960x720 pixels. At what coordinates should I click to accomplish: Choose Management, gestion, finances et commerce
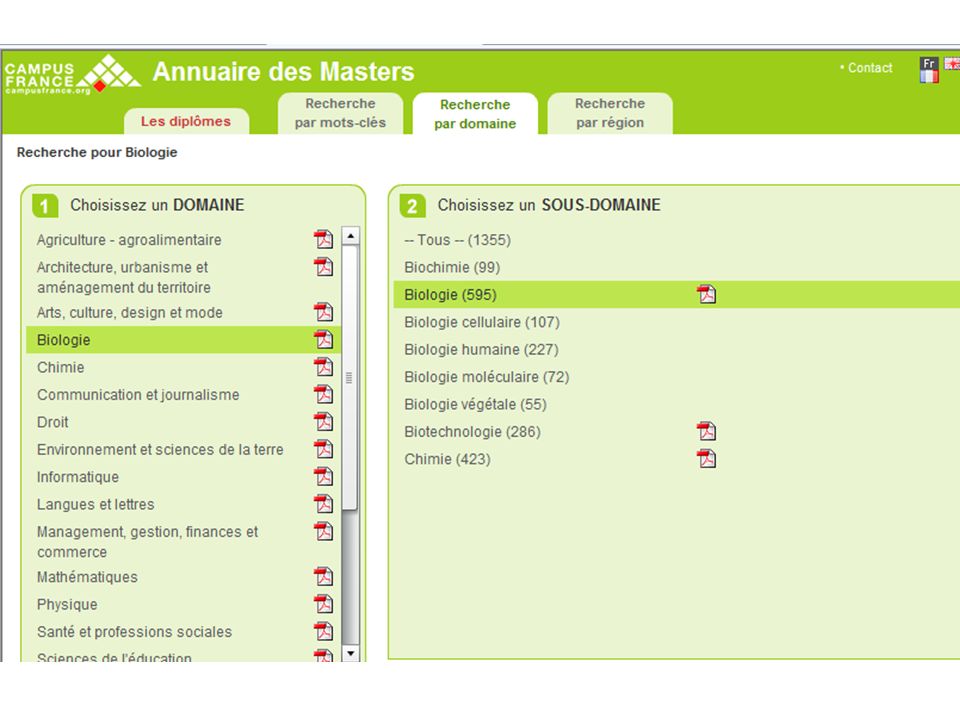click(148, 542)
